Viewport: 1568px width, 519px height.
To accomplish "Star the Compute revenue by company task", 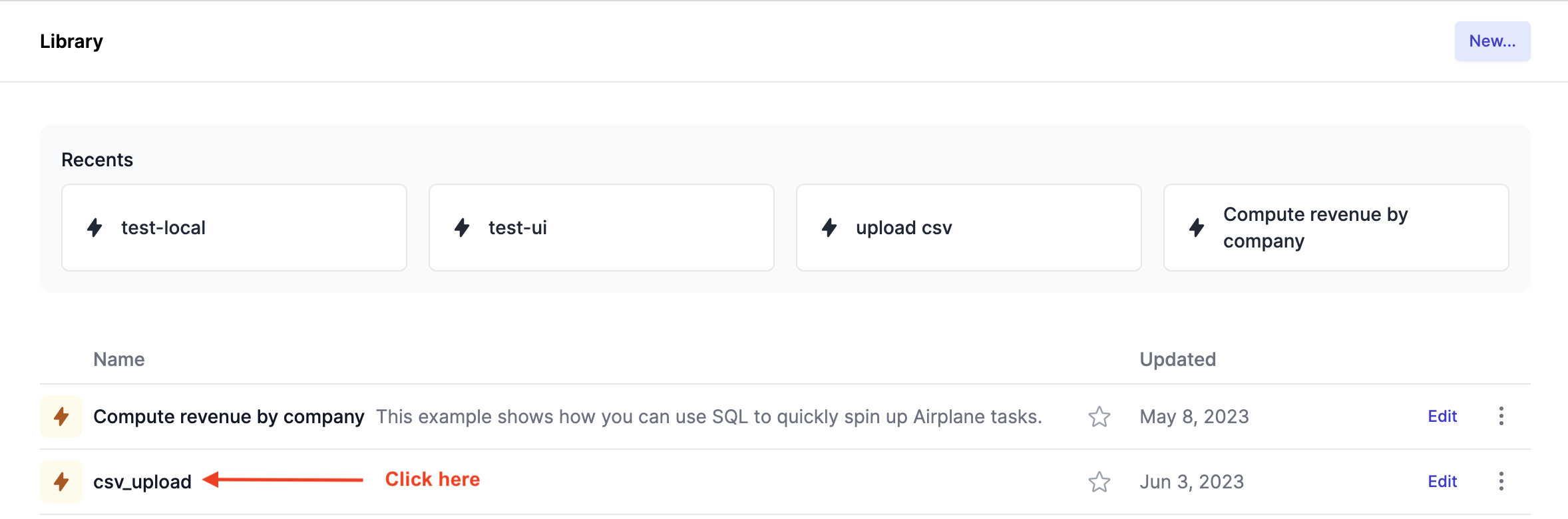I will tap(1099, 417).
